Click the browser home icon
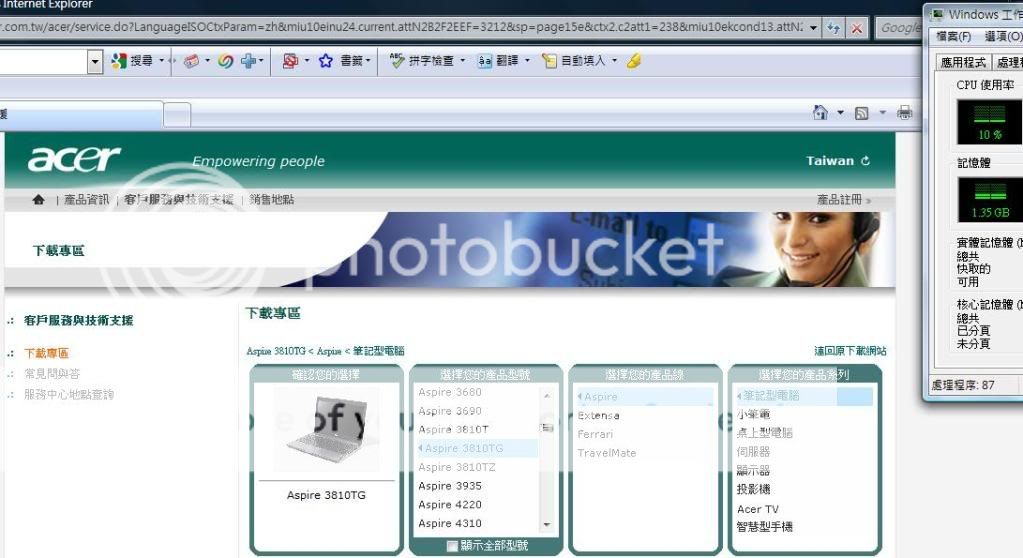 click(x=820, y=112)
